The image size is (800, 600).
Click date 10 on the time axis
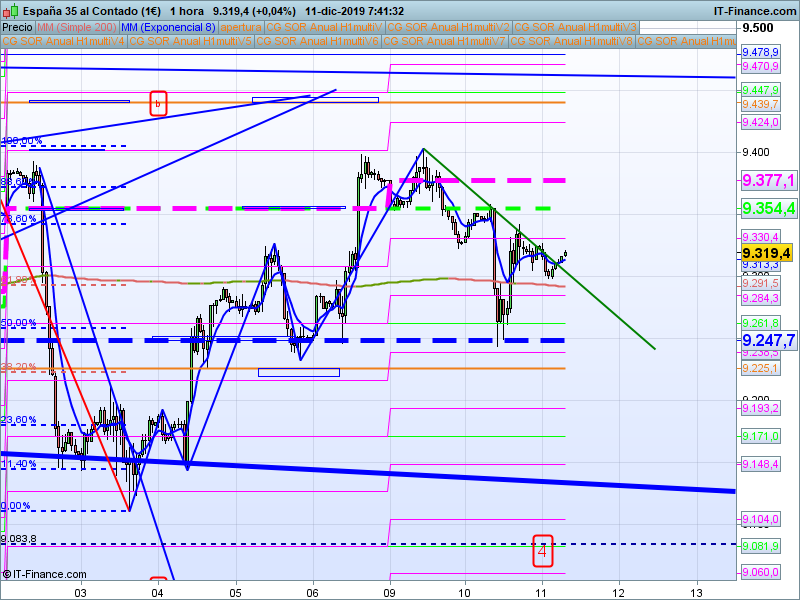pos(464,593)
